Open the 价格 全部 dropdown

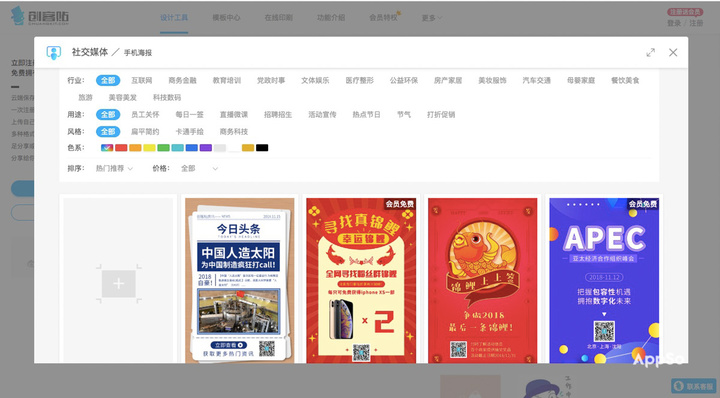199,168
